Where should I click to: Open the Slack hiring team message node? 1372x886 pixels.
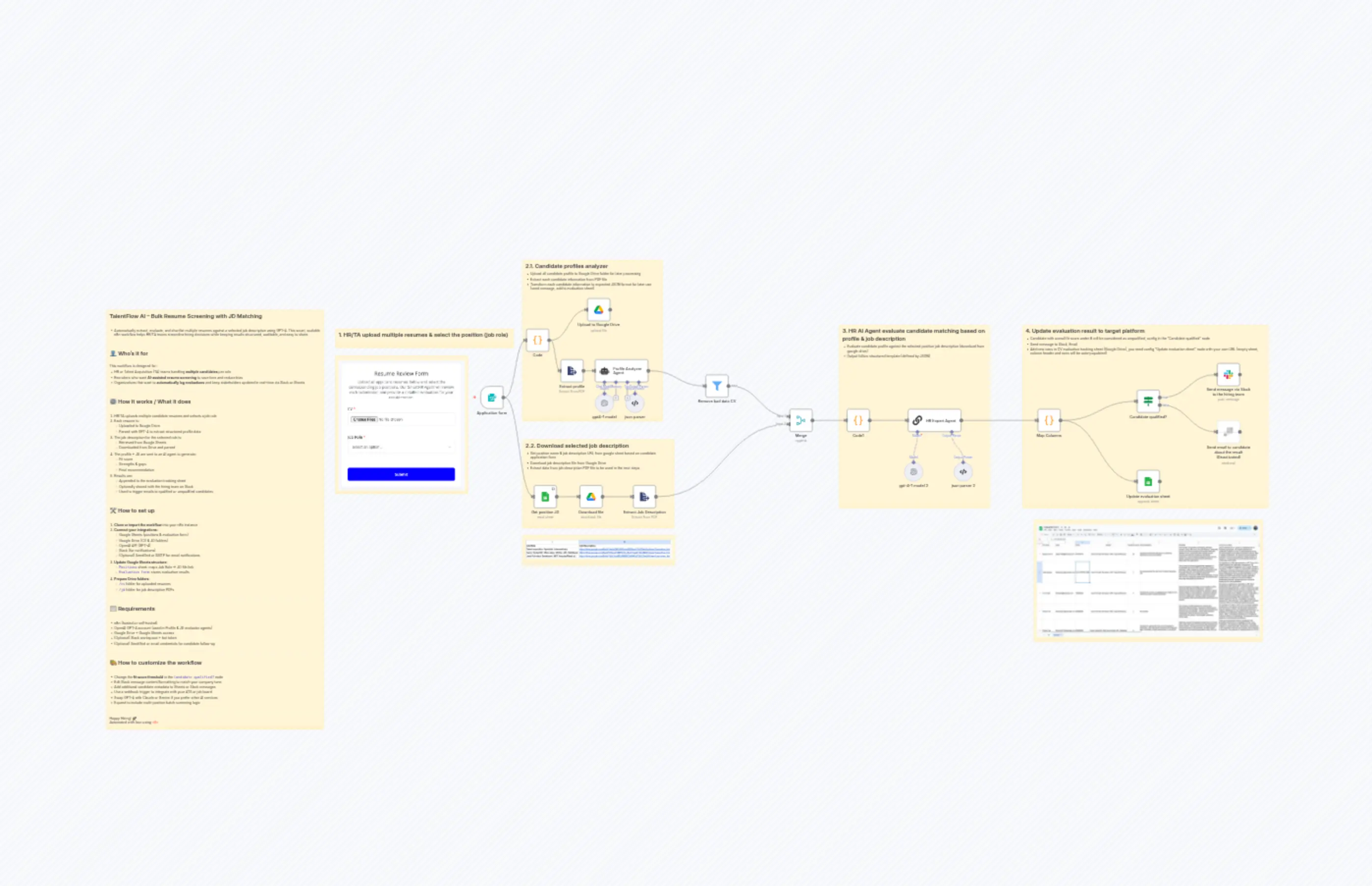(1228, 374)
